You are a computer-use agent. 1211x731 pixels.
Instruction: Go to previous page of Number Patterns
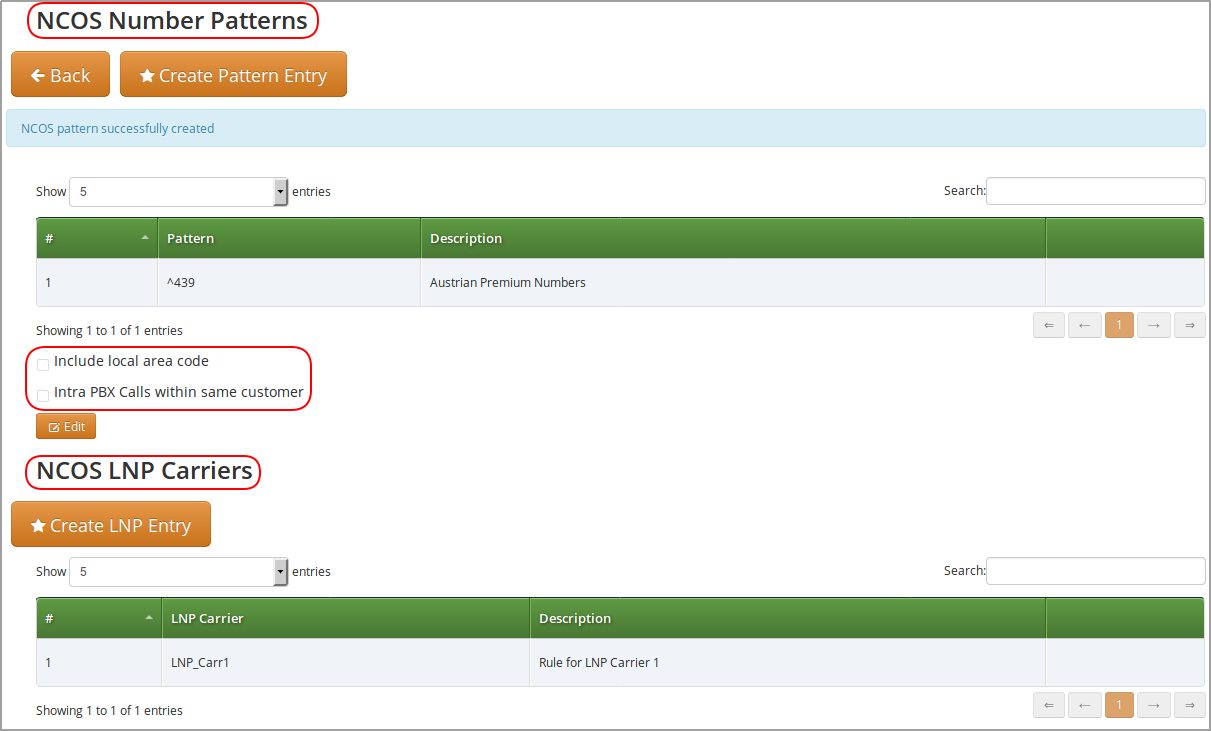[1084, 325]
